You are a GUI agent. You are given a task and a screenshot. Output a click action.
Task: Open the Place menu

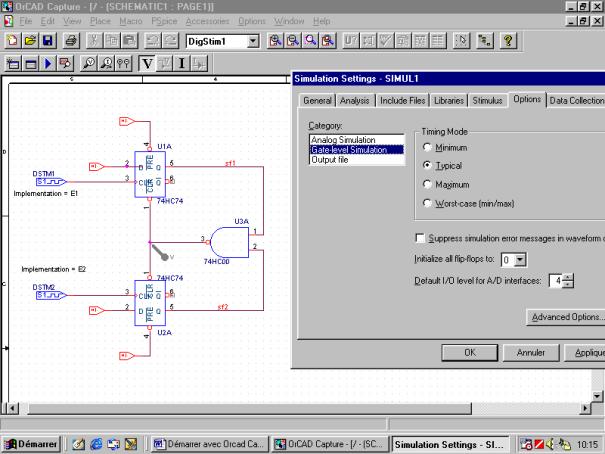[x=100, y=21]
